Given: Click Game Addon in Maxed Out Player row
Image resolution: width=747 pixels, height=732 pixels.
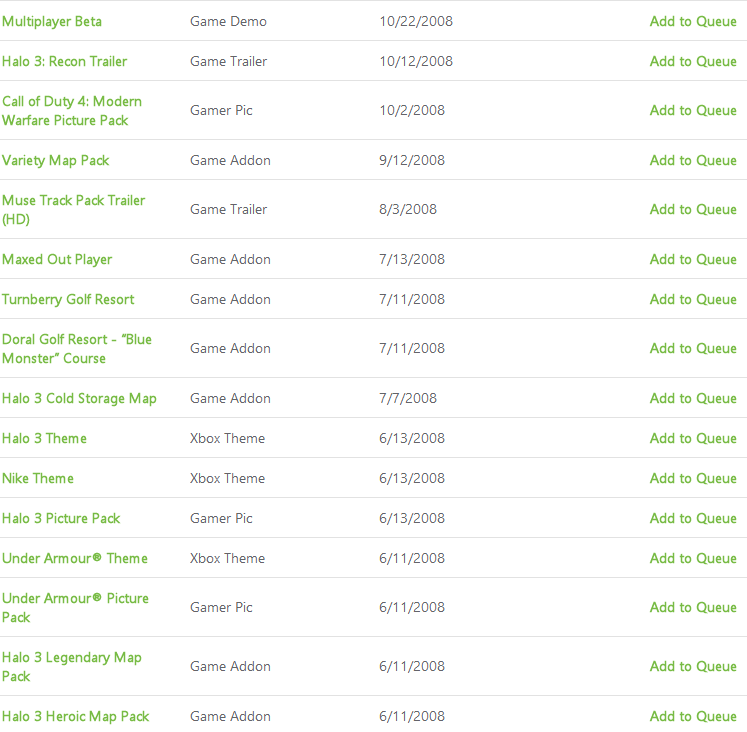Looking at the screenshot, I should coord(230,260).
